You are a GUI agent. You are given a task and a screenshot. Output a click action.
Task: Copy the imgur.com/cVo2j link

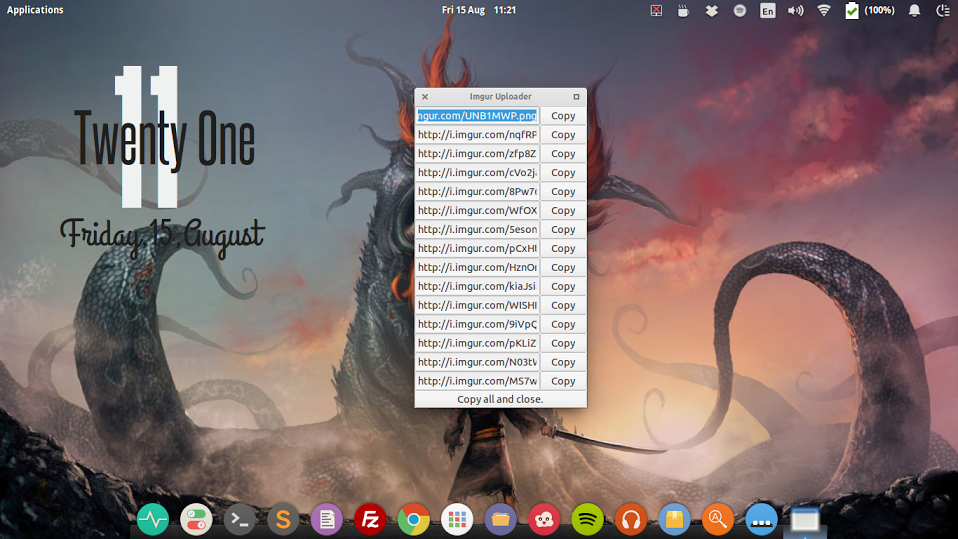(x=563, y=172)
